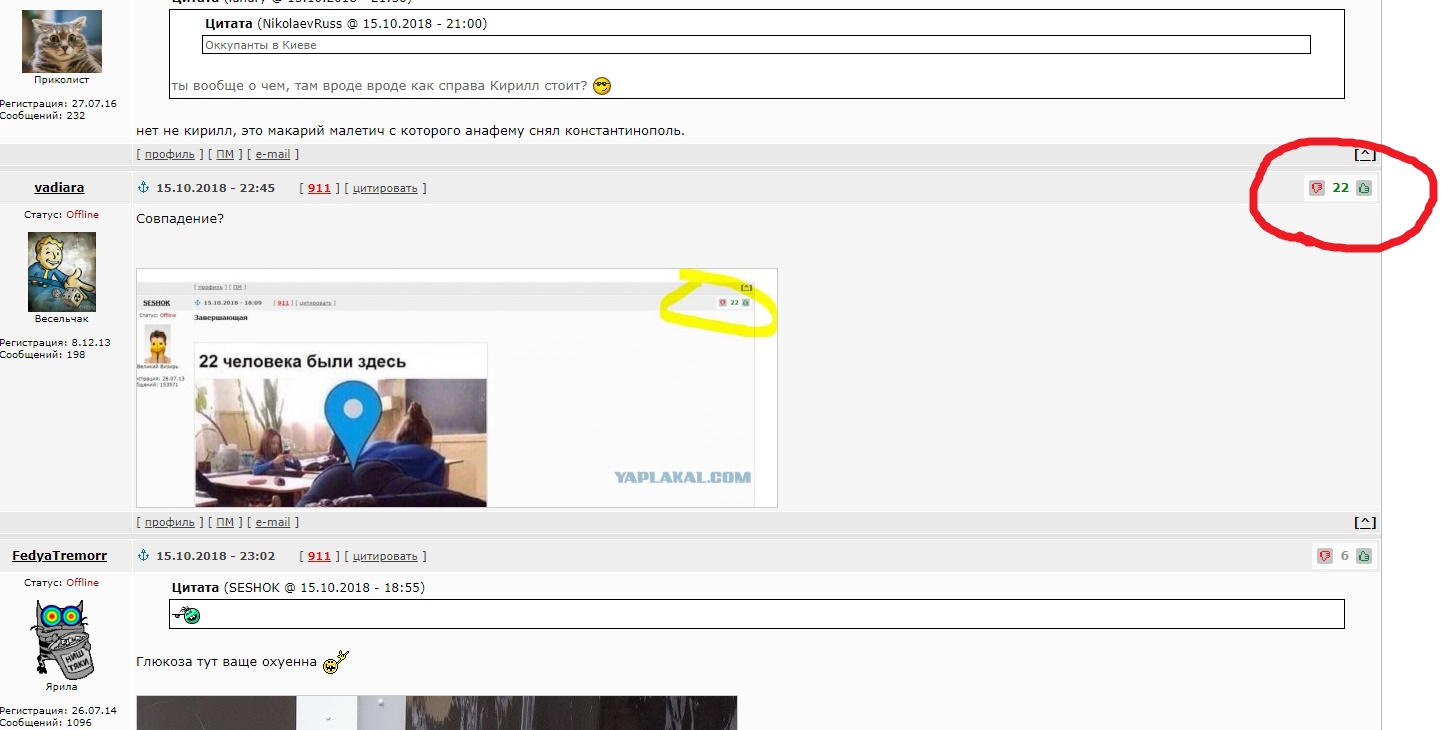Click "Регистрация: 27.07.16" text
Image resolution: width=1441 pixels, height=730 pixels.
click(x=58, y=104)
